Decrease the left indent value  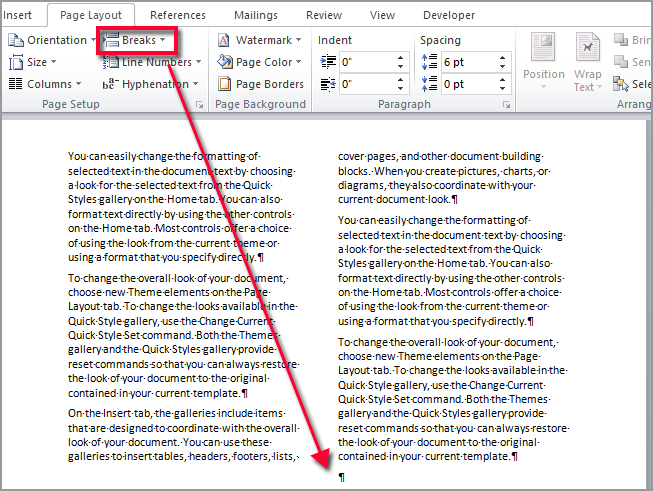(400, 67)
